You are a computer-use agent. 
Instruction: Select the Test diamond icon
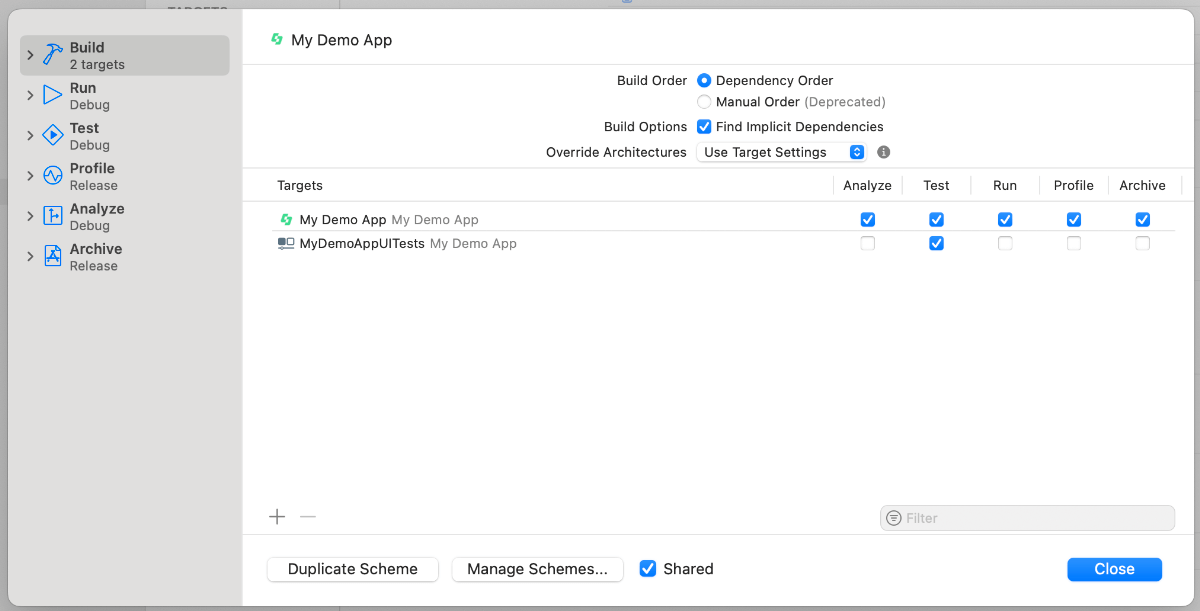(x=53, y=134)
